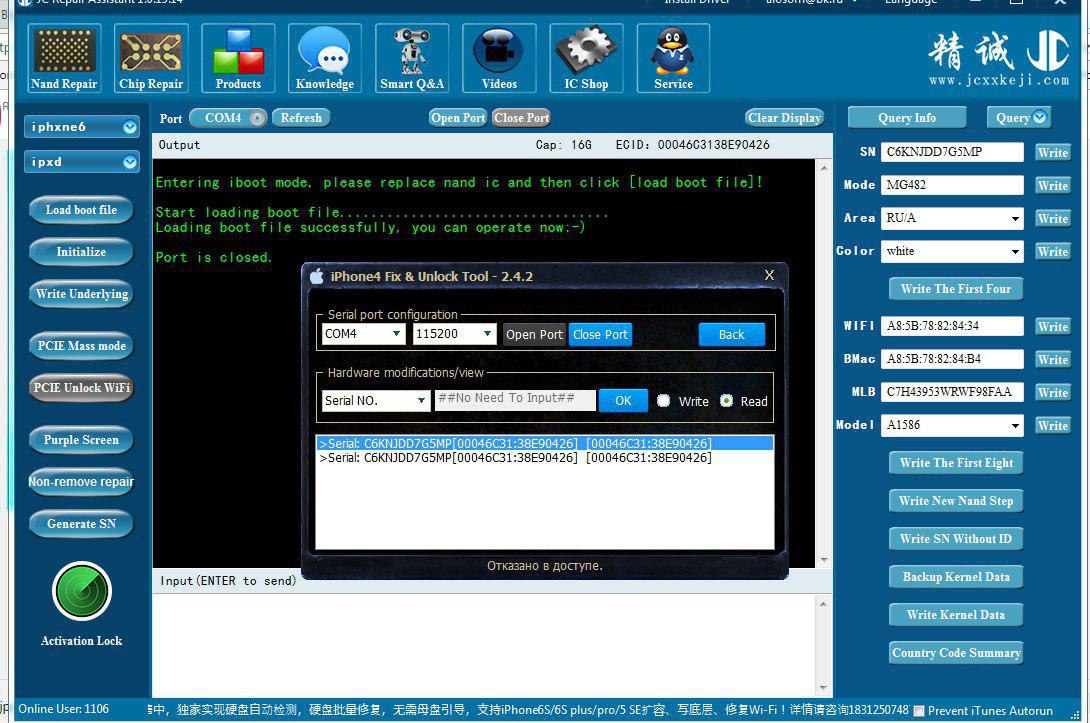Click Write New Nand Step button

click(x=956, y=501)
